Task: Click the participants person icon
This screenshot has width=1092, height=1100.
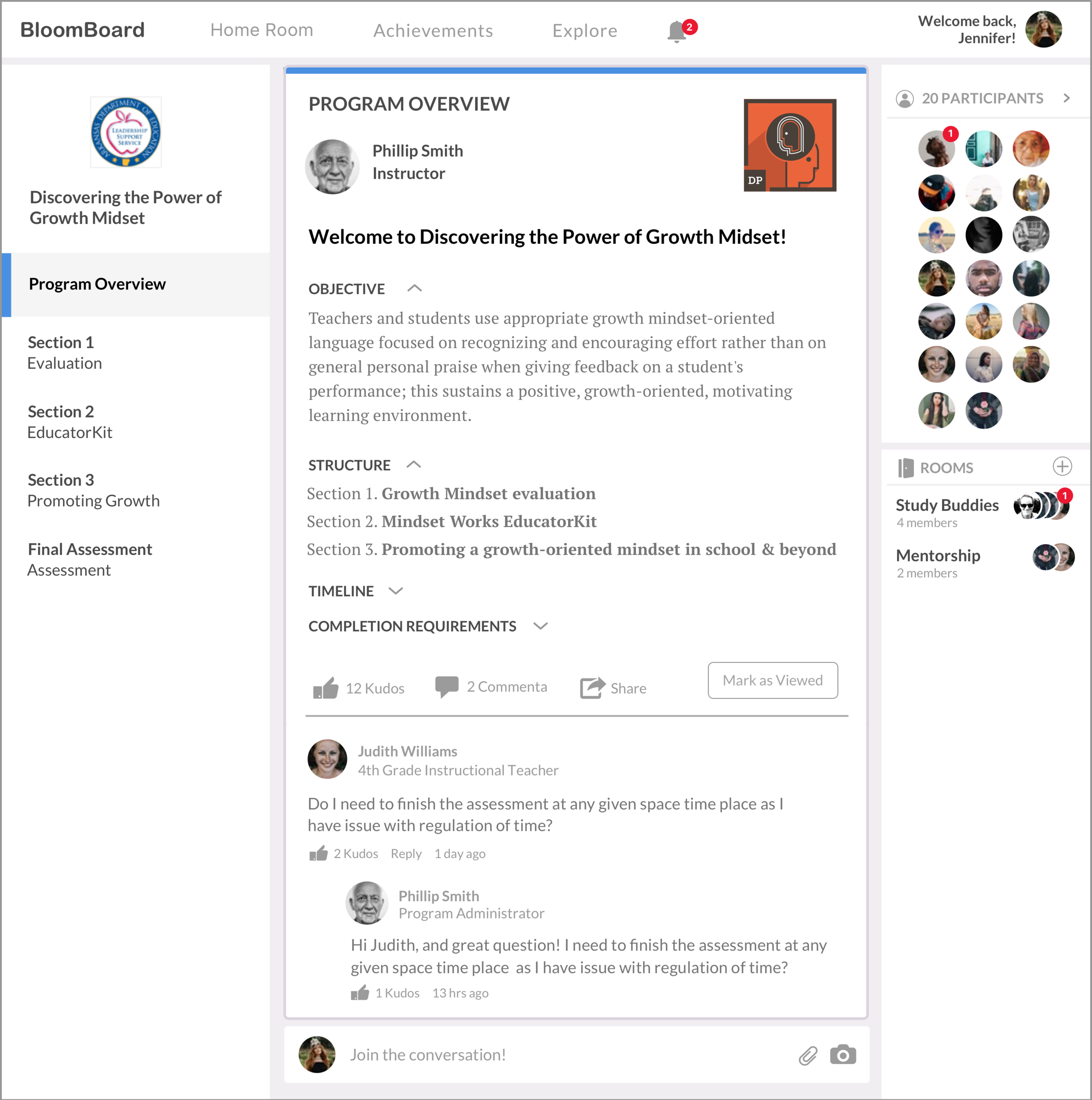Action: 905,99
